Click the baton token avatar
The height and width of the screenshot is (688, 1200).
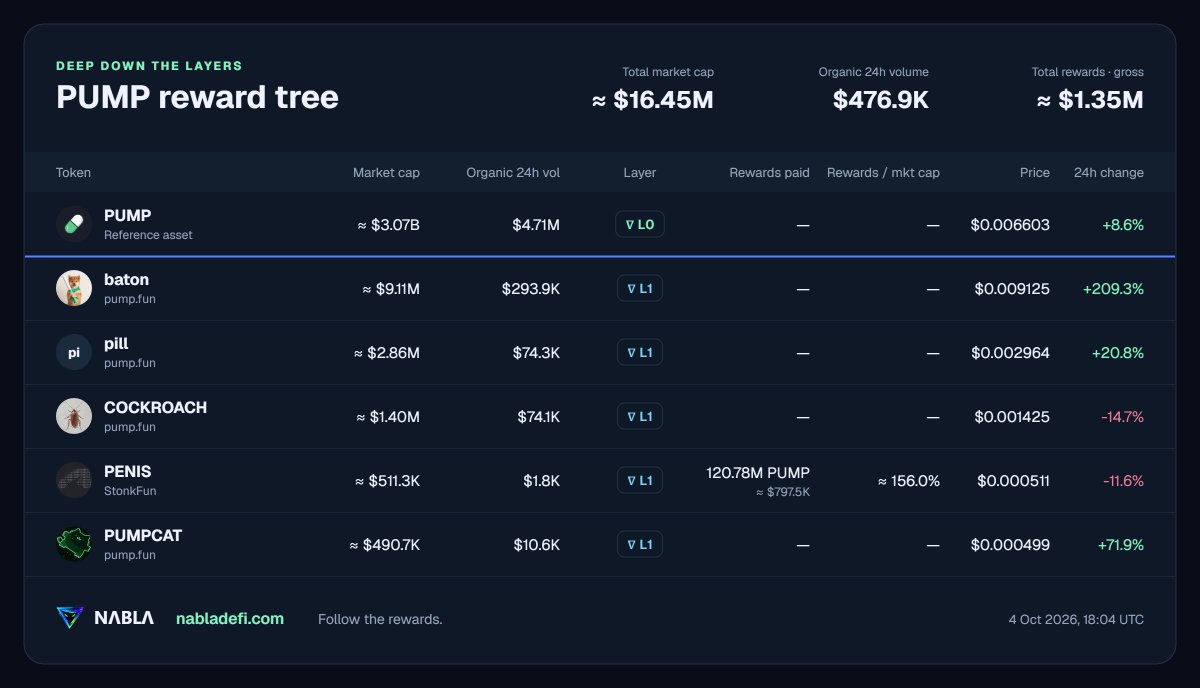click(x=74, y=288)
